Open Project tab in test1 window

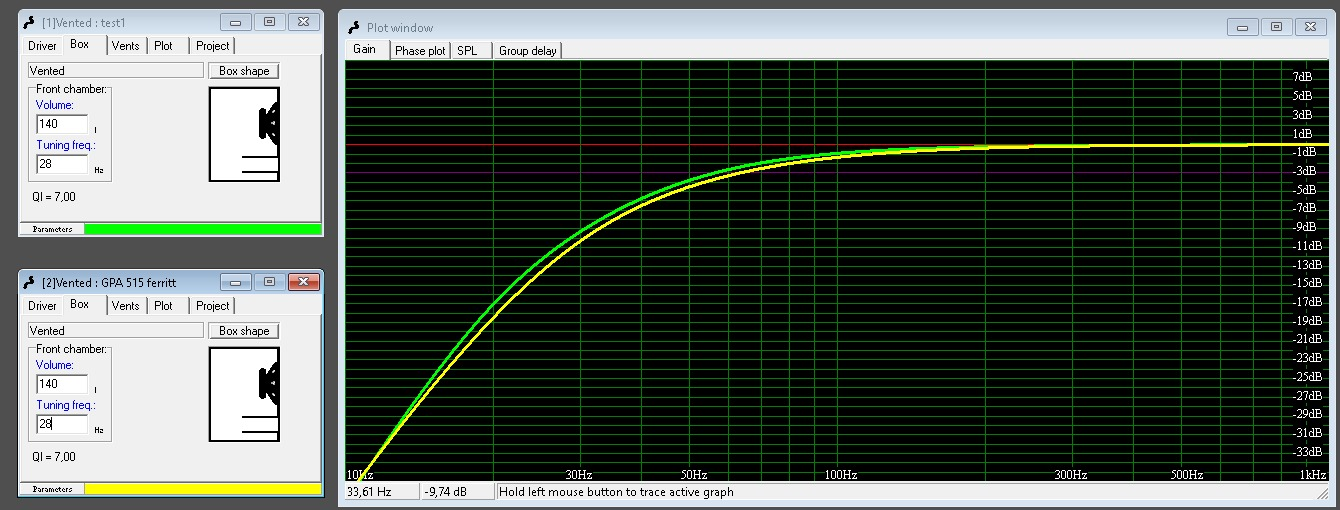(x=213, y=46)
